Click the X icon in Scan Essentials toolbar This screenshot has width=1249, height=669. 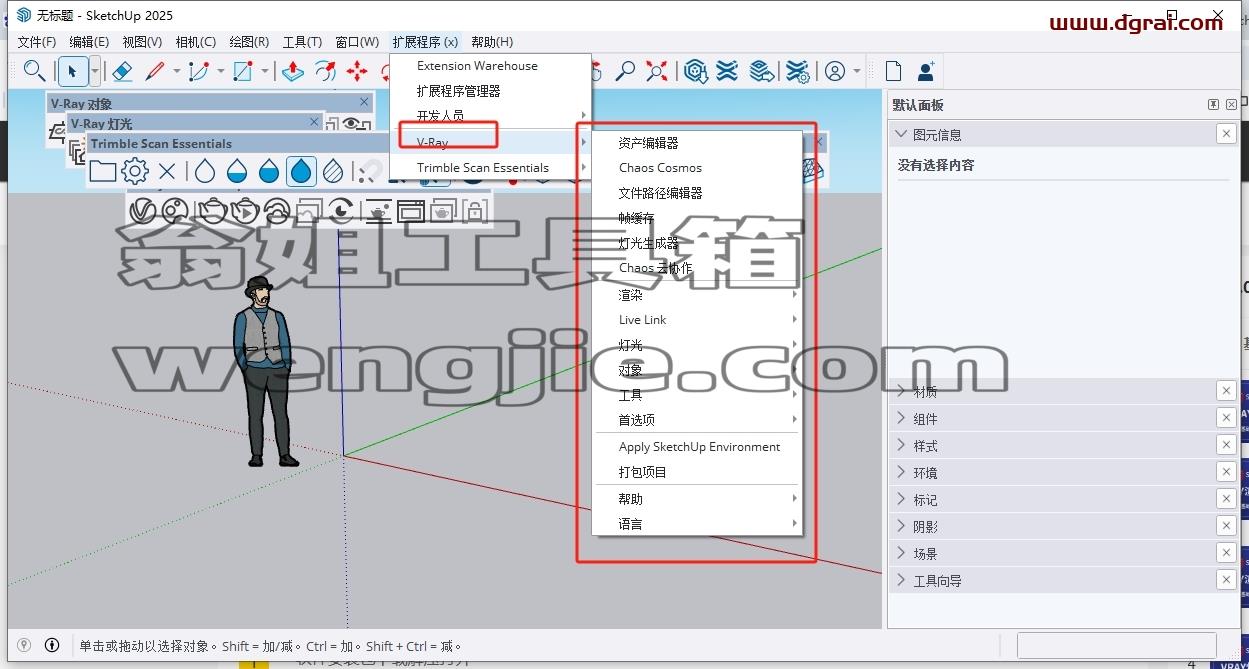(x=167, y=171)
